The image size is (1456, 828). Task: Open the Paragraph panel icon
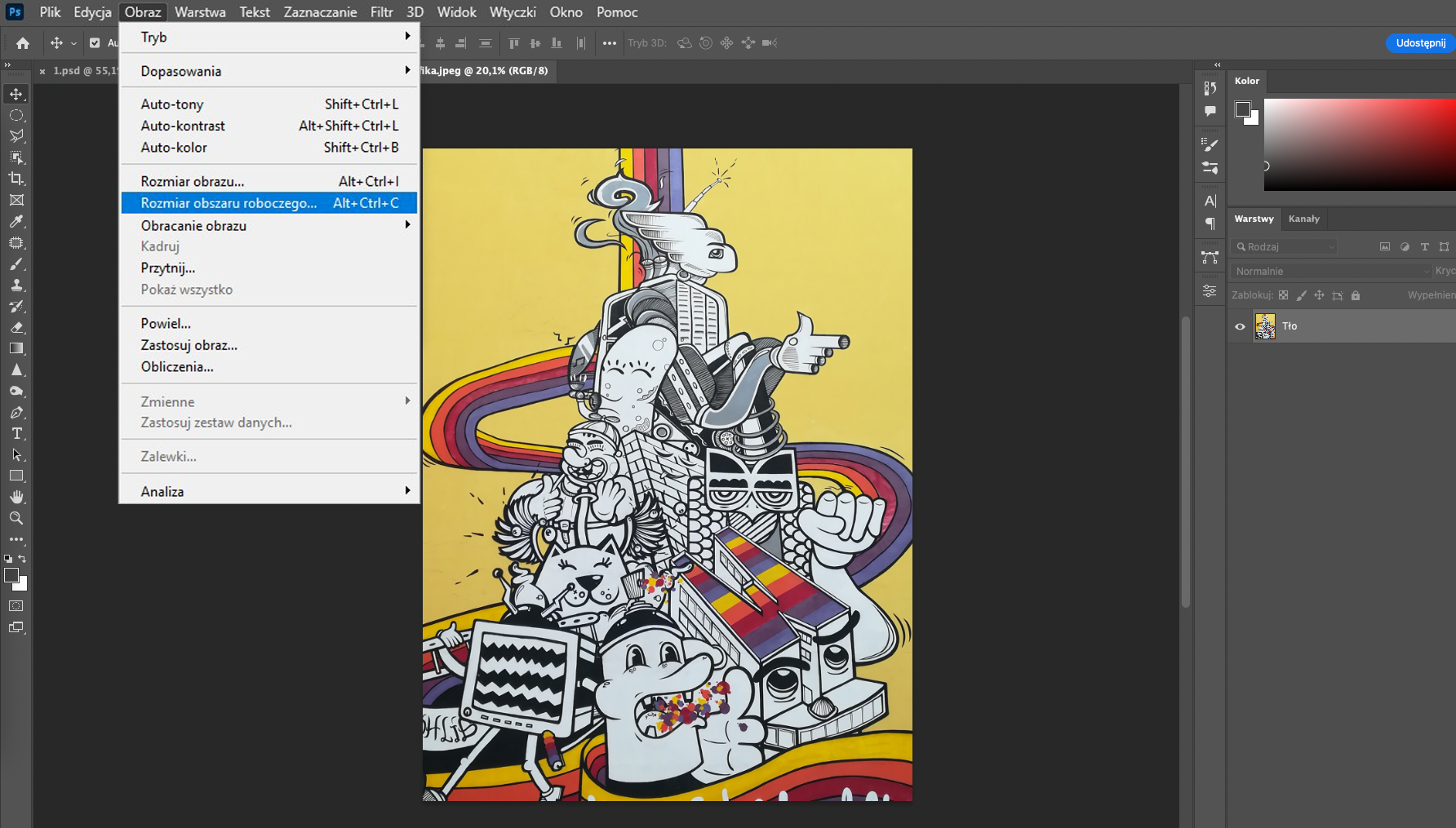1210,224
